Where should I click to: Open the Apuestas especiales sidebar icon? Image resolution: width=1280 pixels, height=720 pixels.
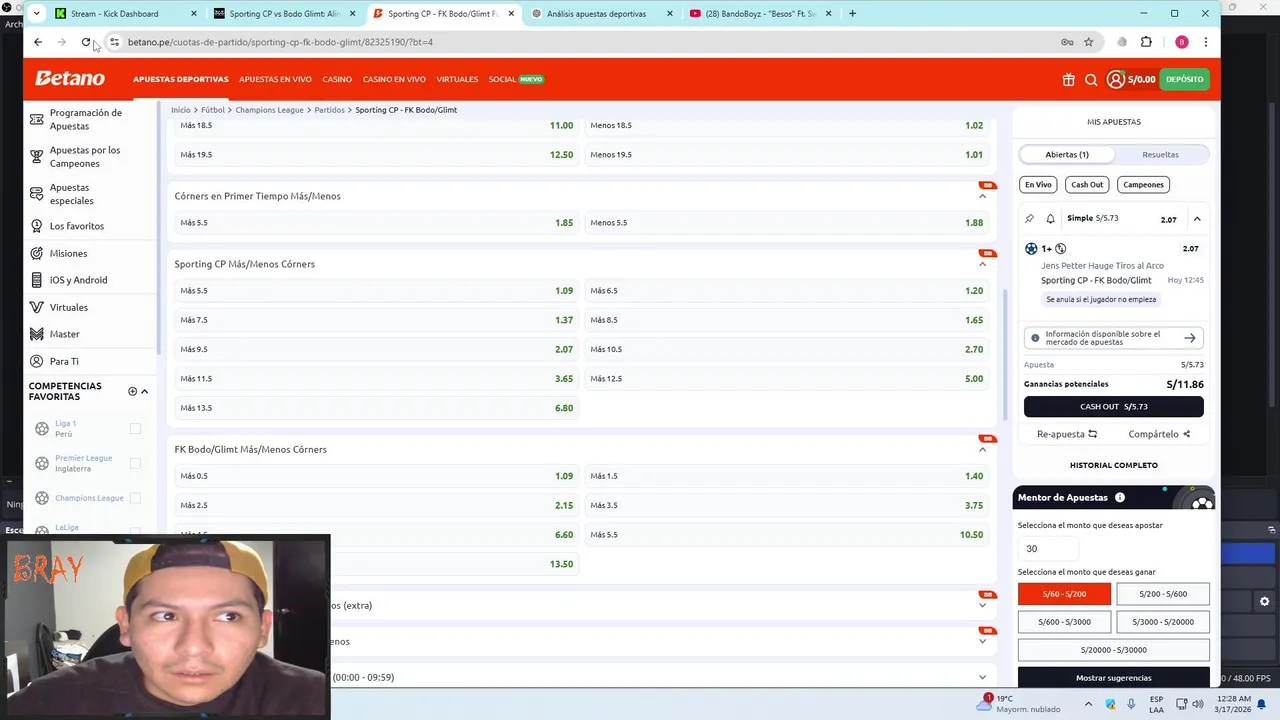[x=37, y=194]
